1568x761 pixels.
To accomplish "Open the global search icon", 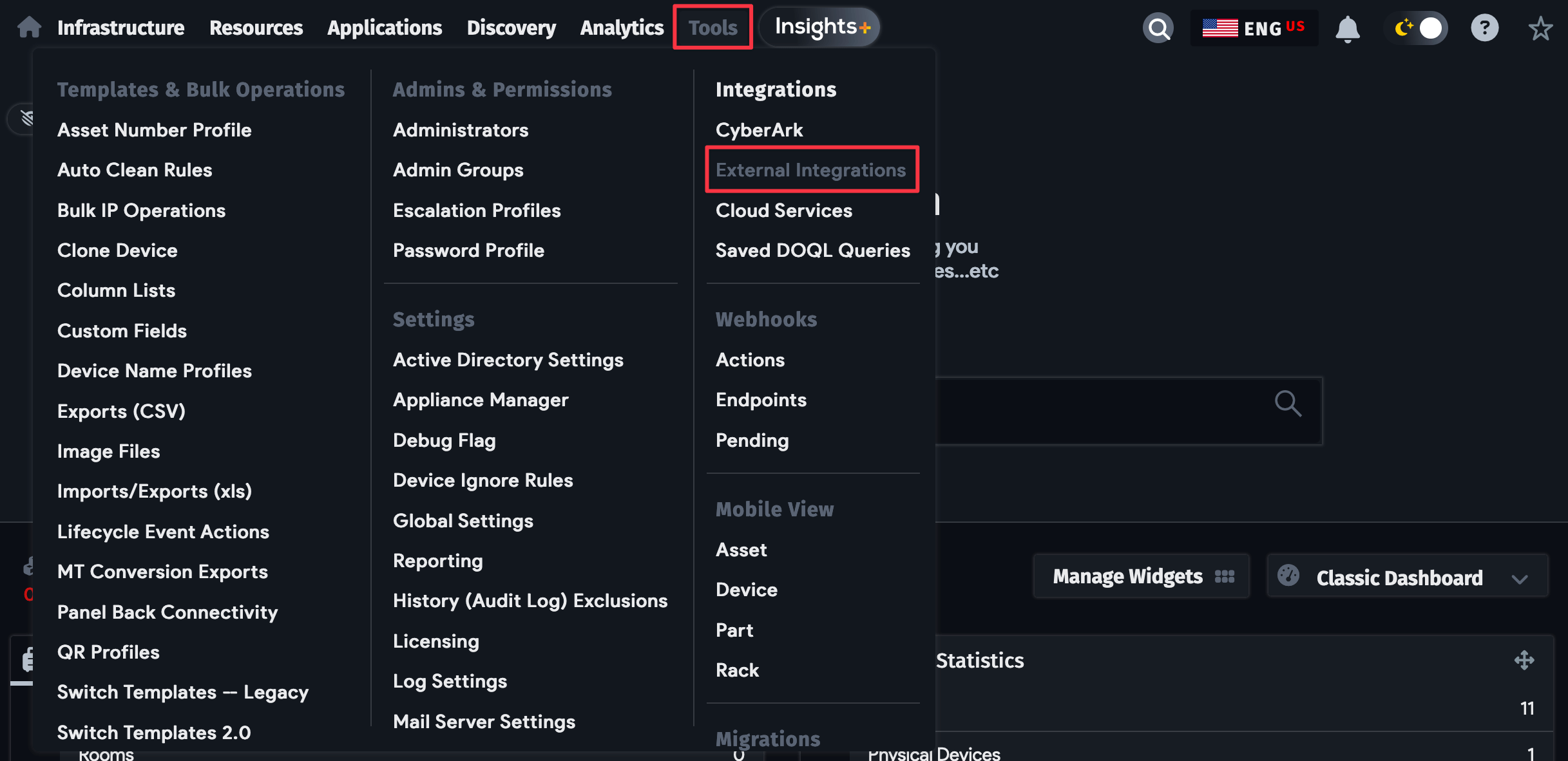I will tap(1158, 27).
